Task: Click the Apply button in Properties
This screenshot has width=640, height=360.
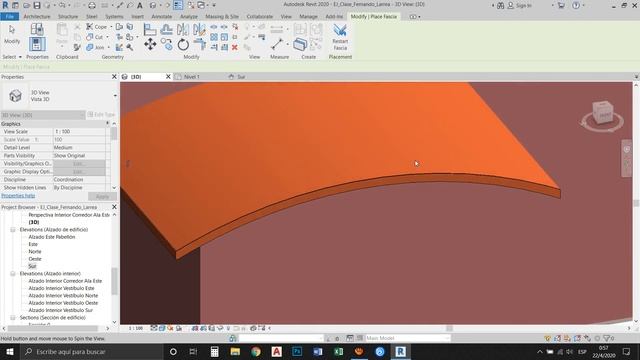Action: pos(102,196)
